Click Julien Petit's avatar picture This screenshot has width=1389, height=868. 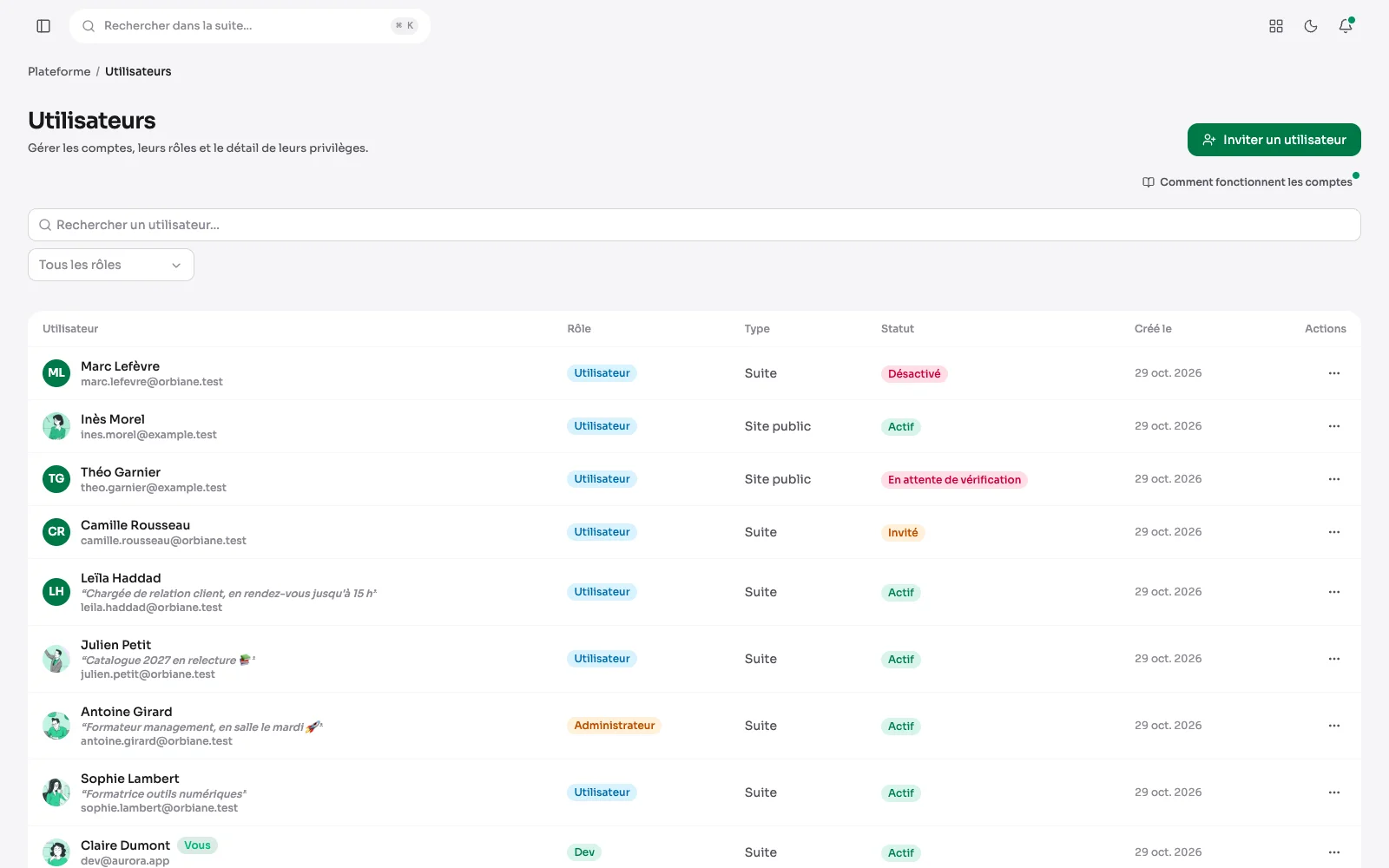[56, 659]
